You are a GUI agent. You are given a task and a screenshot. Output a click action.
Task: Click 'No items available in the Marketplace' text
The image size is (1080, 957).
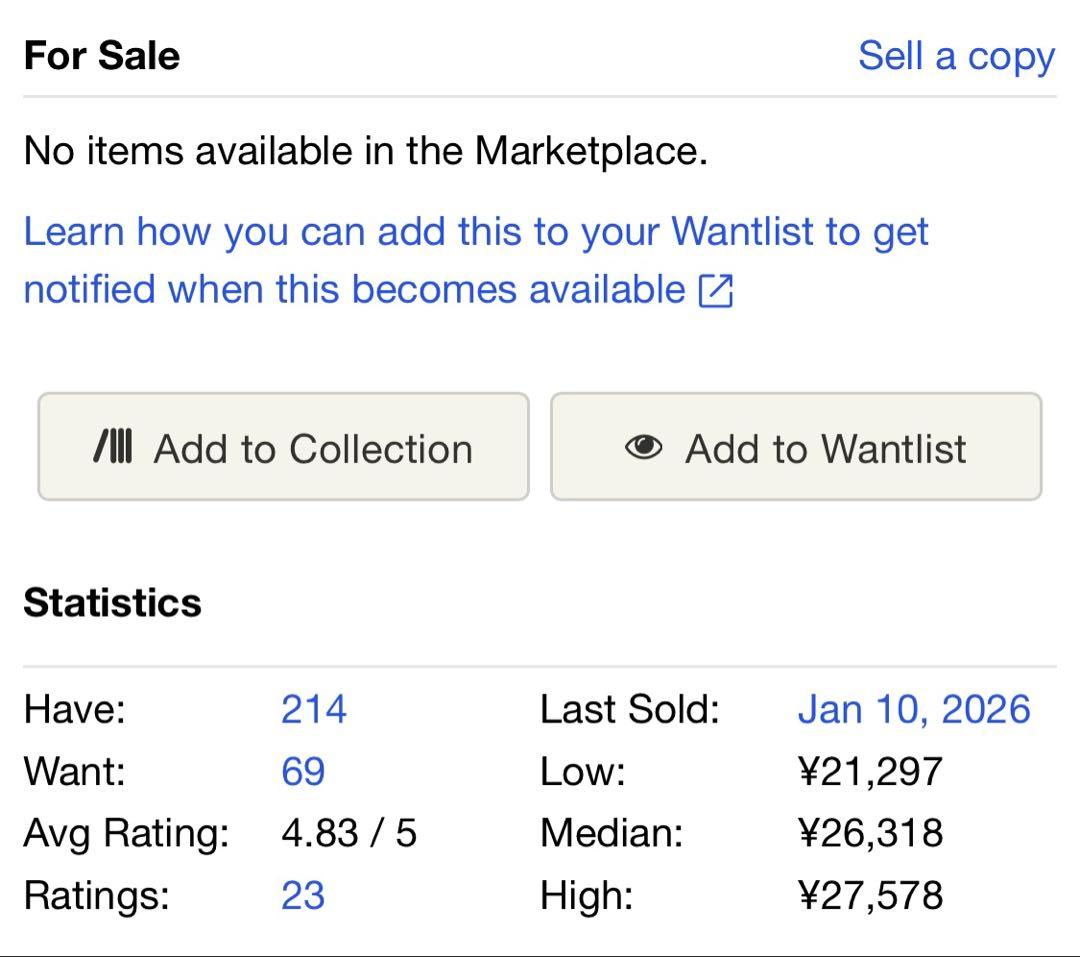[x=365, y=151]
